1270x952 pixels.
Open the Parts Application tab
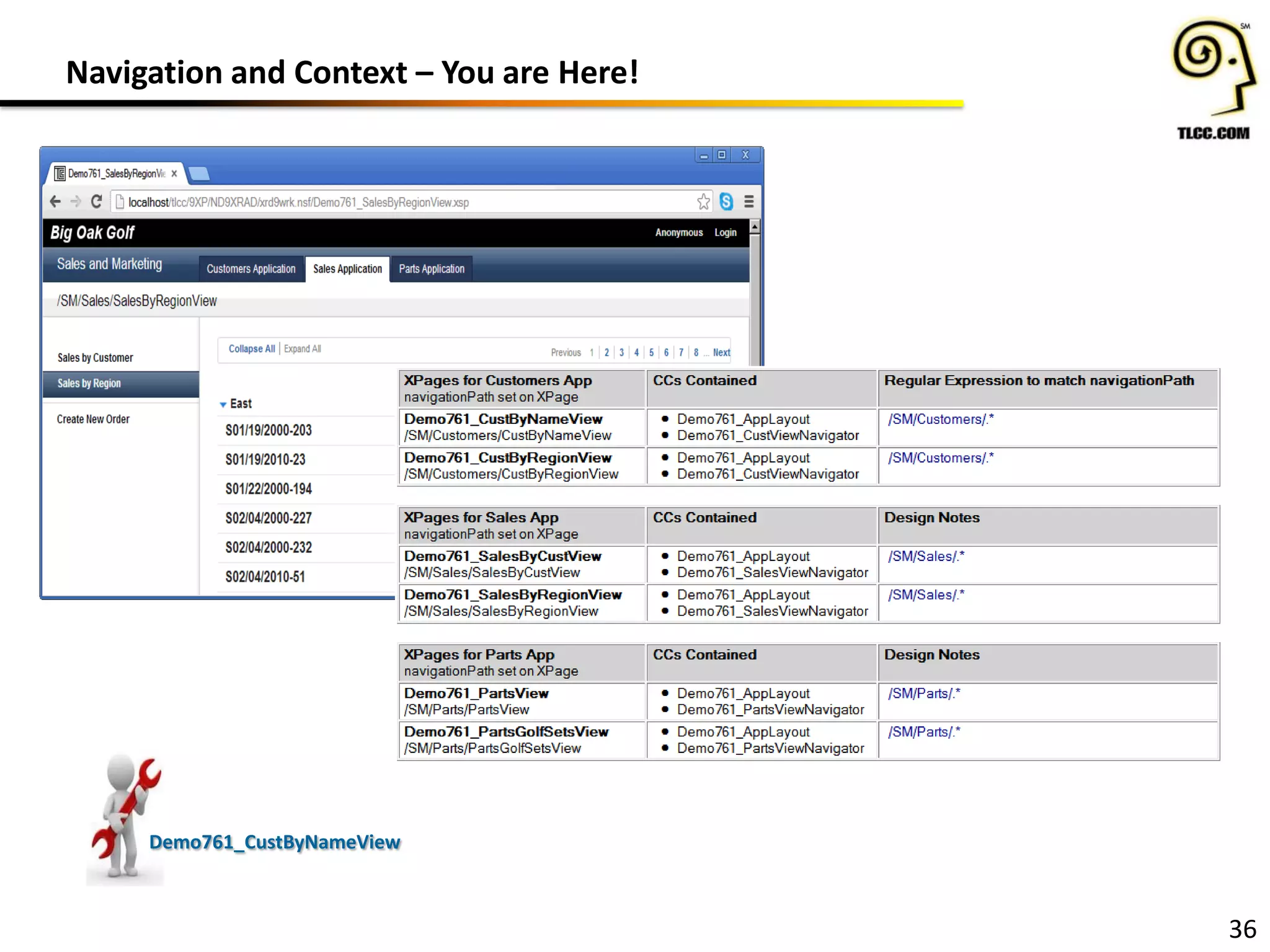pyautogui.click(x=432, y=269)
